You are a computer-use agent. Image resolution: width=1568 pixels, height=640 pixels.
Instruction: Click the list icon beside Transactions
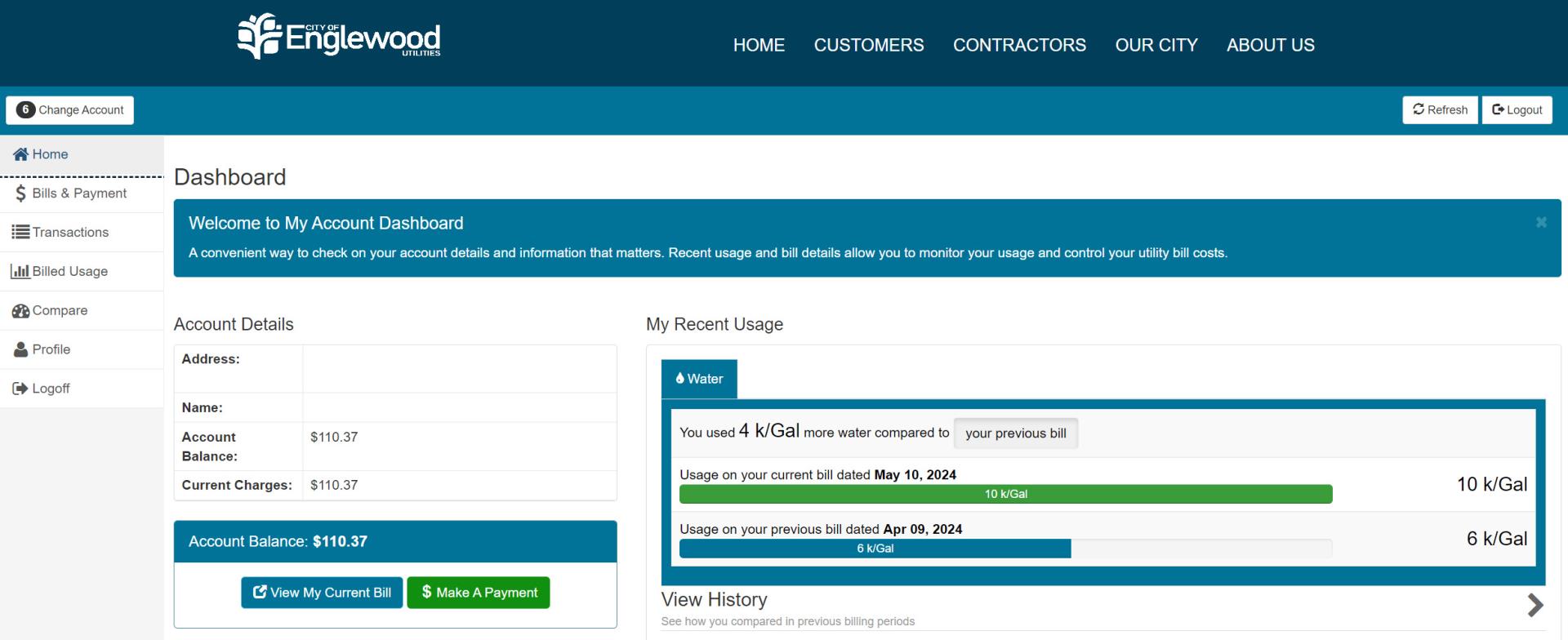click(x=20, y=233)
